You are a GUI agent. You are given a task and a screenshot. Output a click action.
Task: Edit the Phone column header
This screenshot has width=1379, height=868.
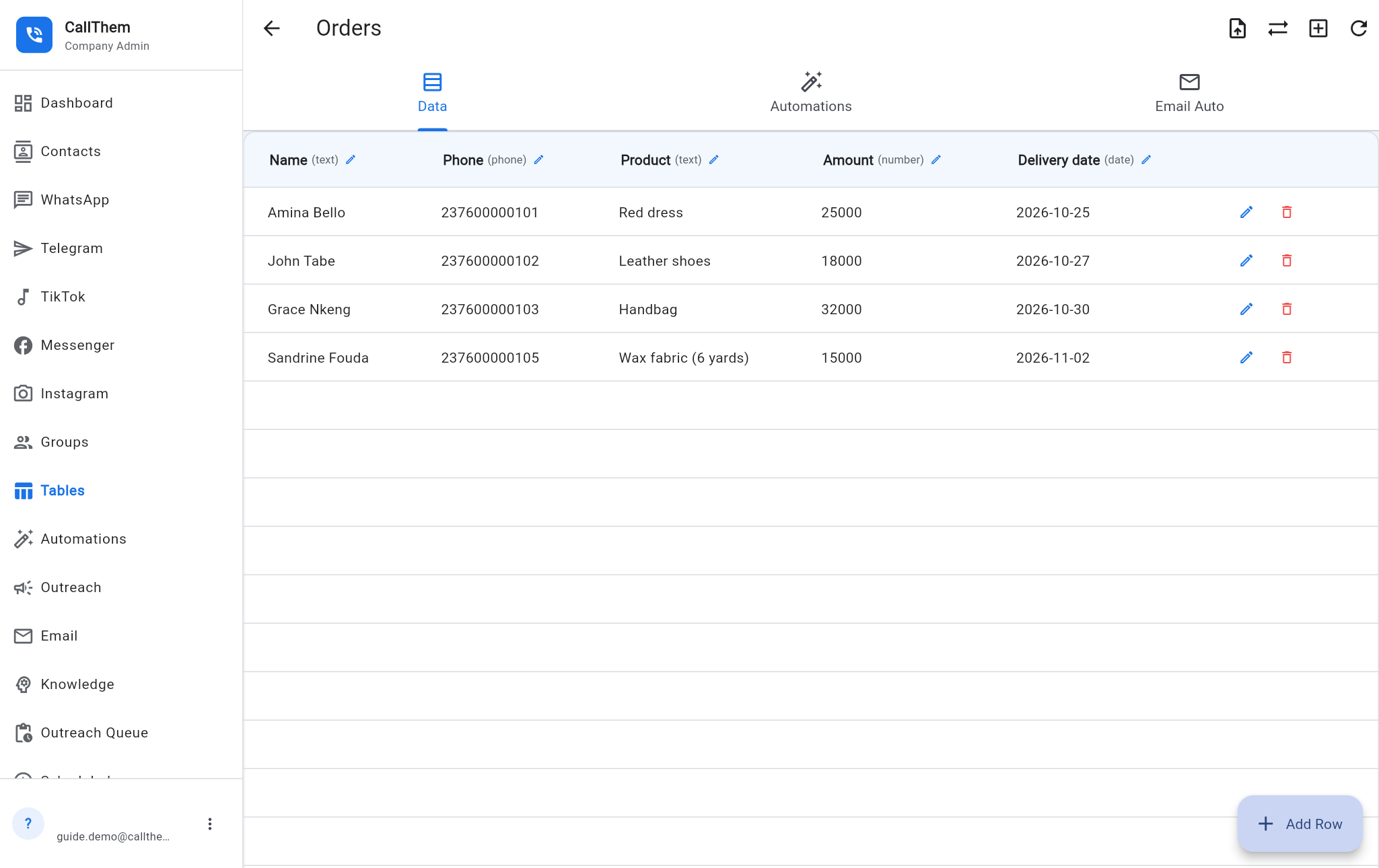[x=538, y=160]
